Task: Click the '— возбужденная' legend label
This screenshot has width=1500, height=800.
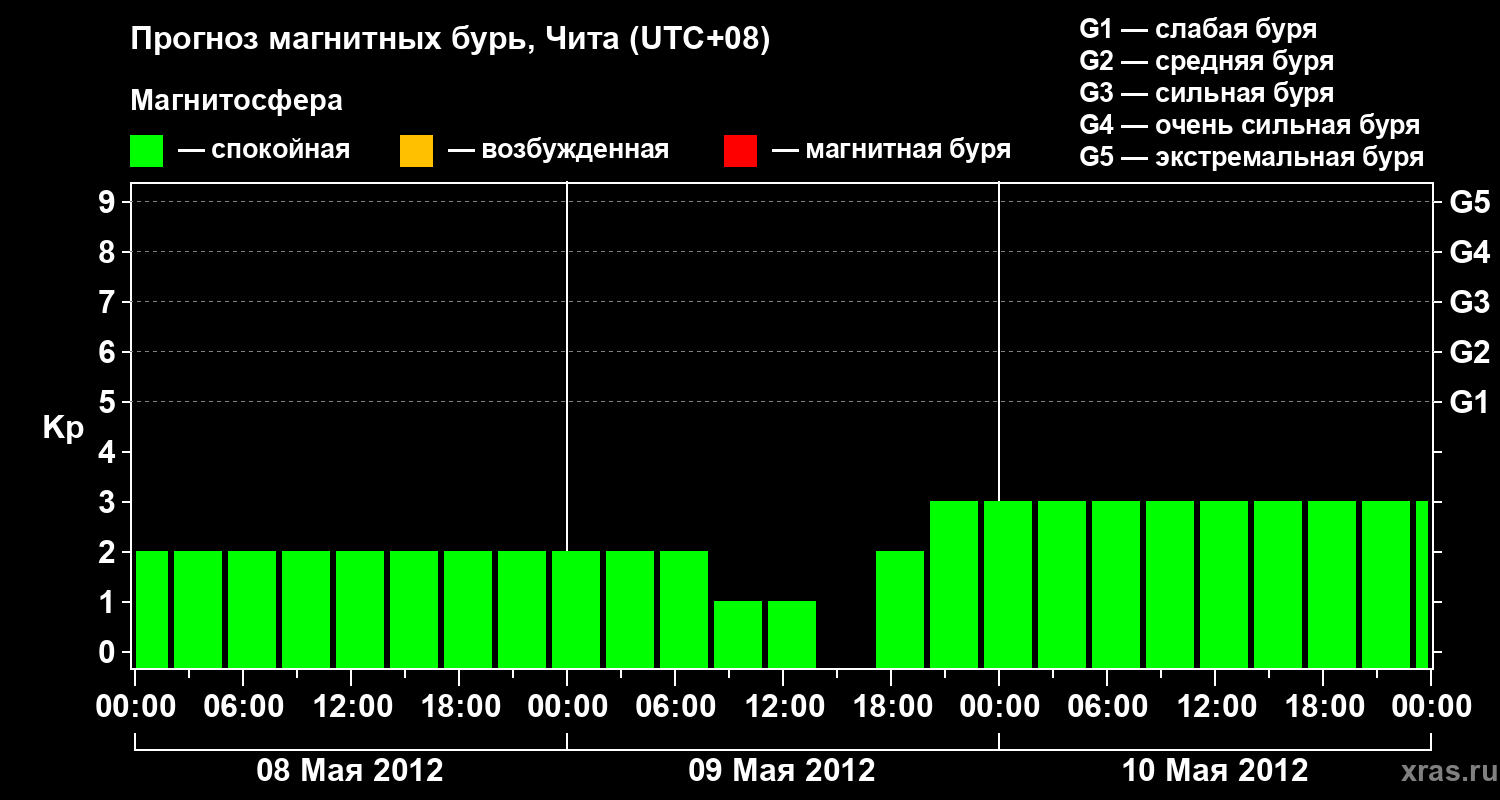Action: click(558, 150)
